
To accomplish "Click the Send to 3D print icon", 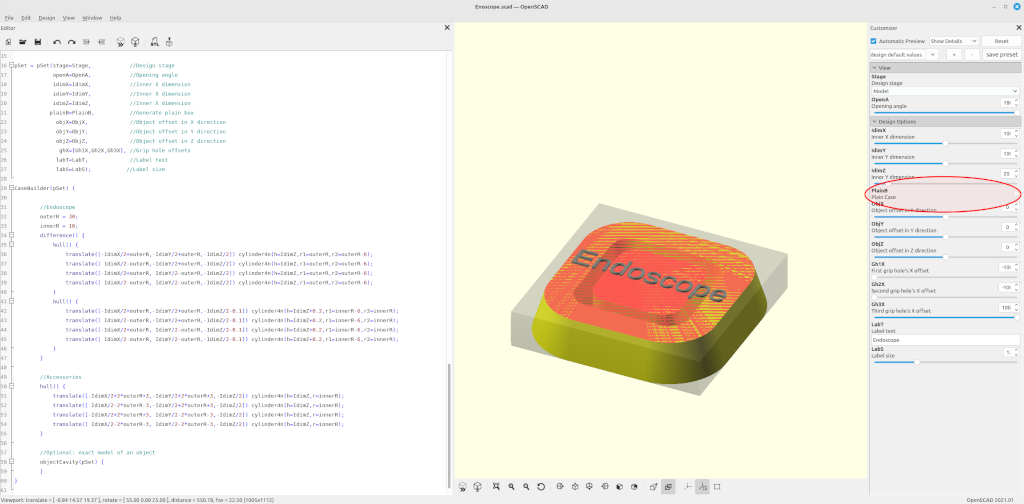I will (x=169, y=42).
